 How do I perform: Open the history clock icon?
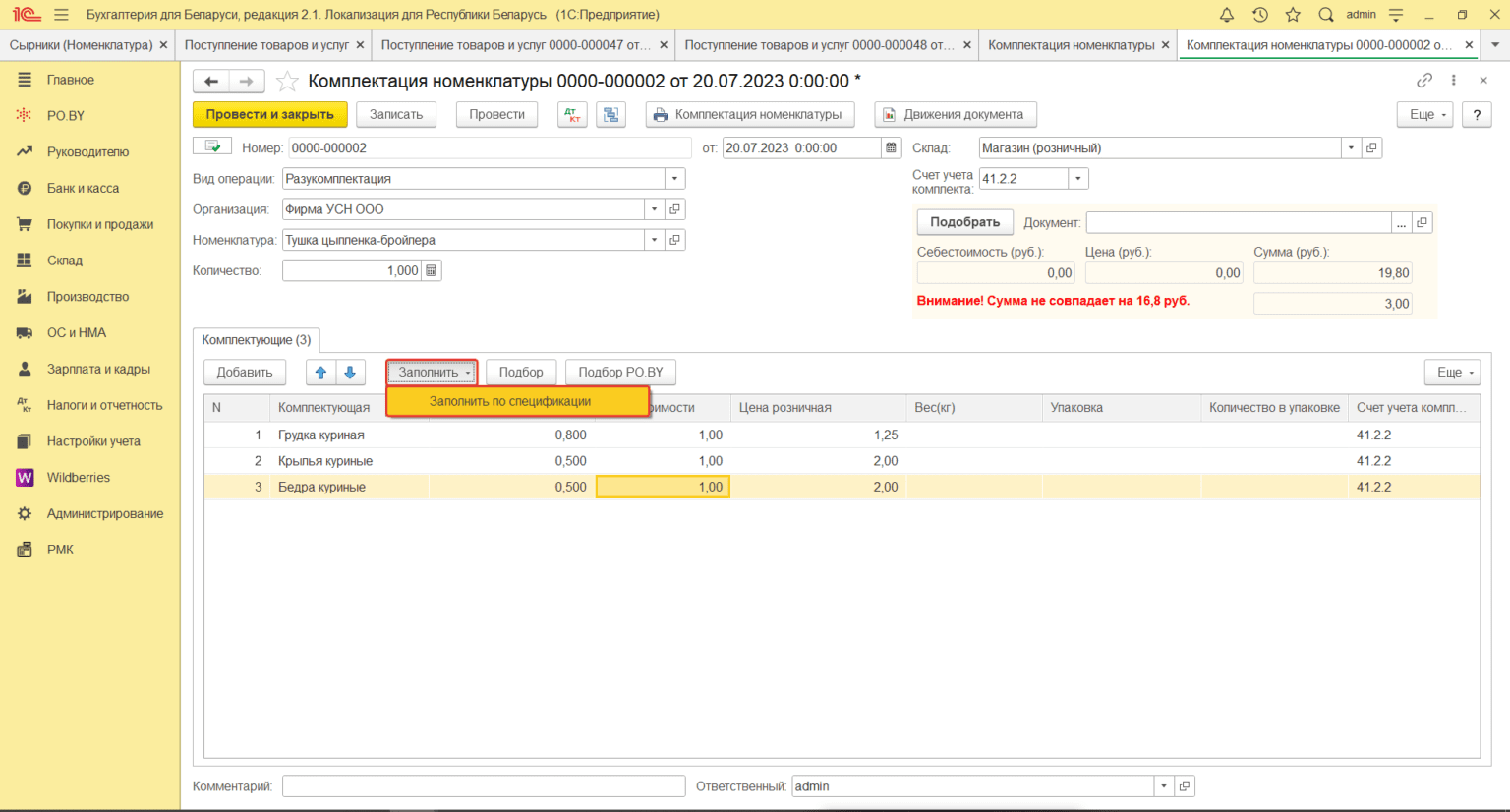pyautogui.click(x=1259, y=15)
